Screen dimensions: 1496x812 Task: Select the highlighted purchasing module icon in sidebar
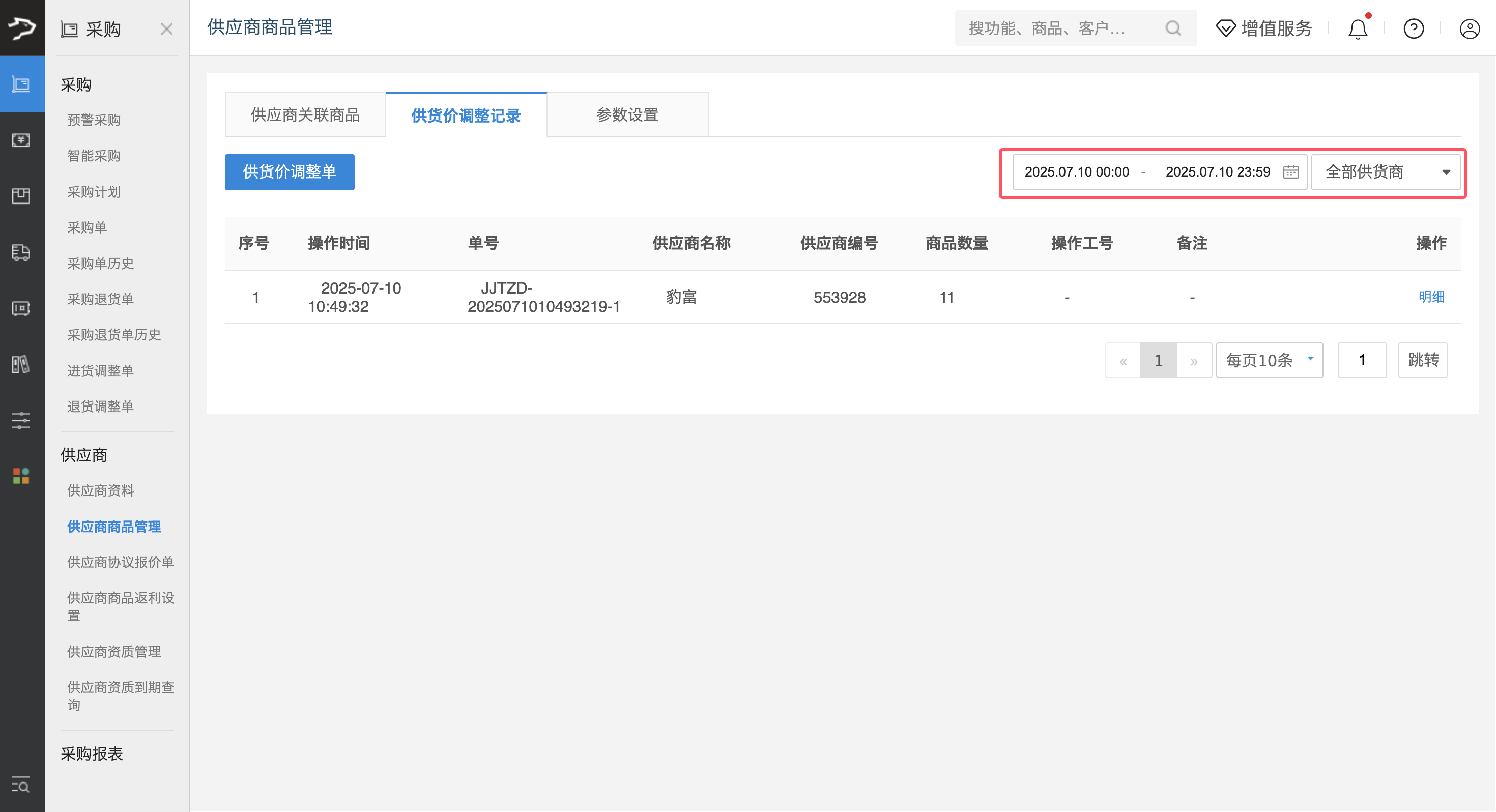point(22,84)
